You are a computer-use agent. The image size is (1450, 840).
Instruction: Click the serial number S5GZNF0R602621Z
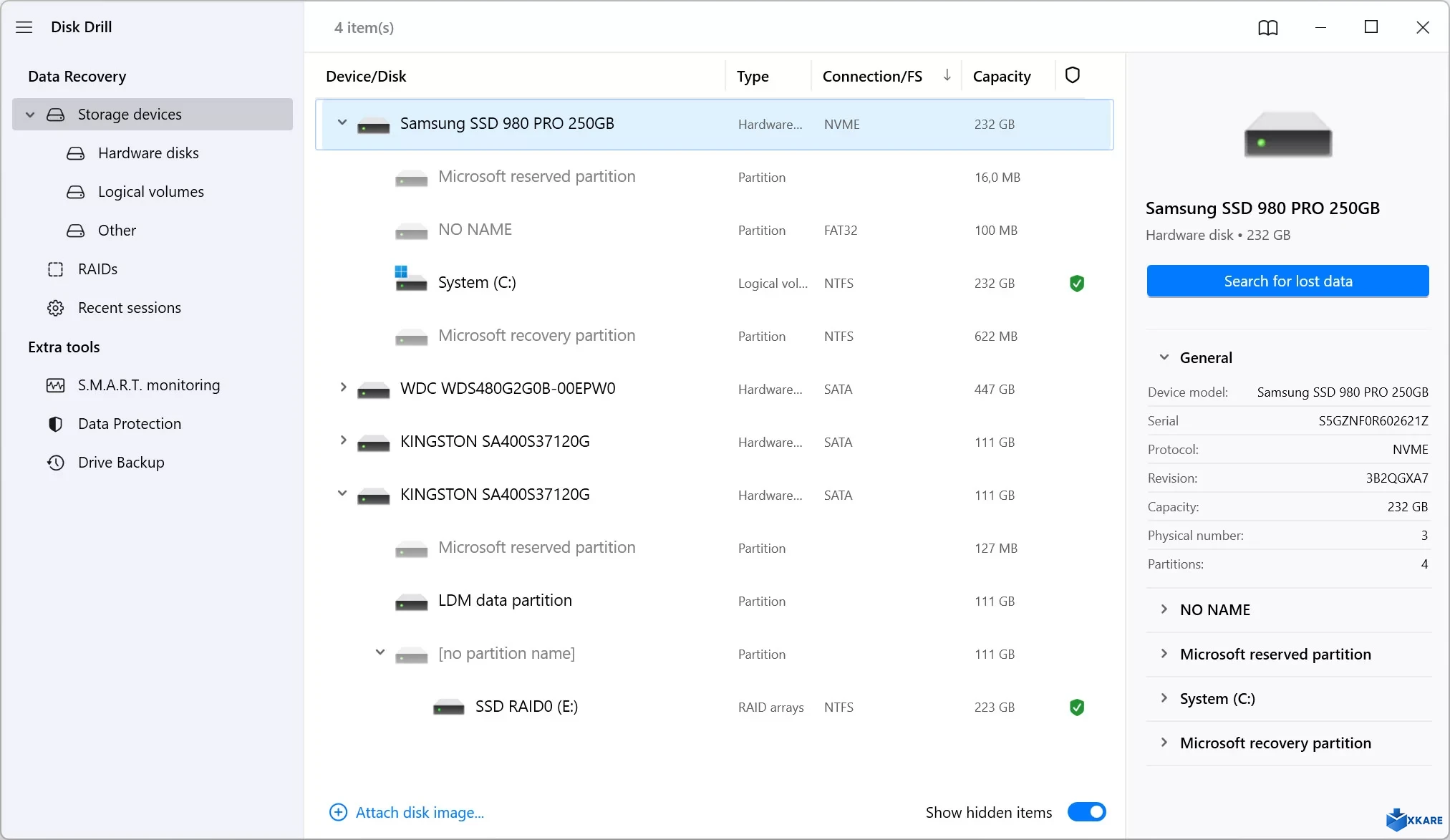pos(1373,421)
